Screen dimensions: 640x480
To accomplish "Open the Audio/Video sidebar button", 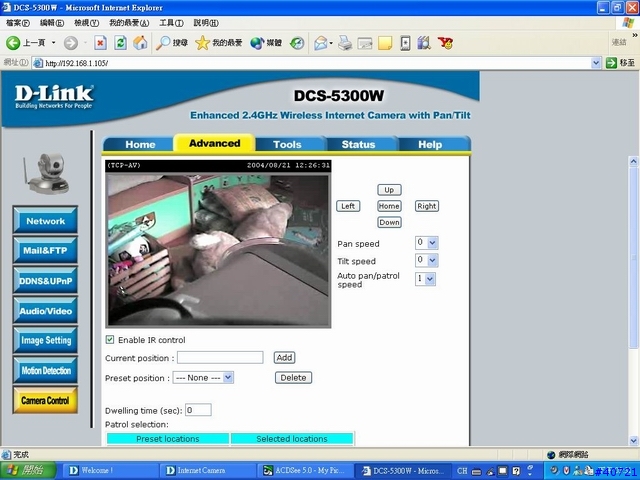I will tap(45, 311).
